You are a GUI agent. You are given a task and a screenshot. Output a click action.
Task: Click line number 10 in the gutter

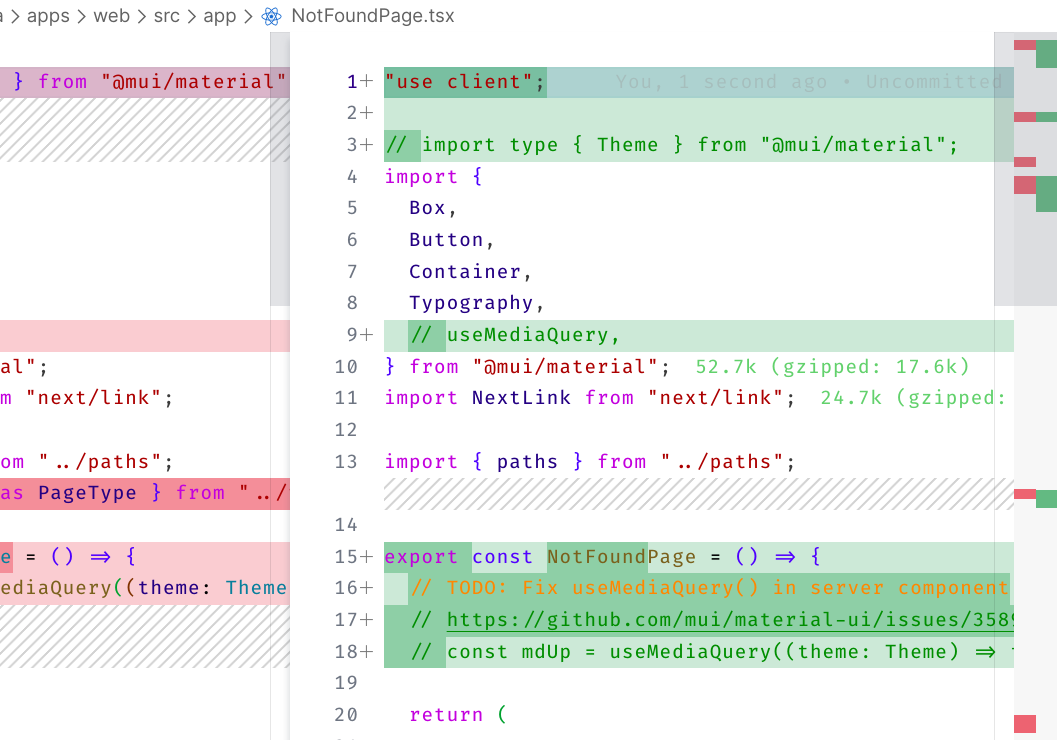pos(346,366)
